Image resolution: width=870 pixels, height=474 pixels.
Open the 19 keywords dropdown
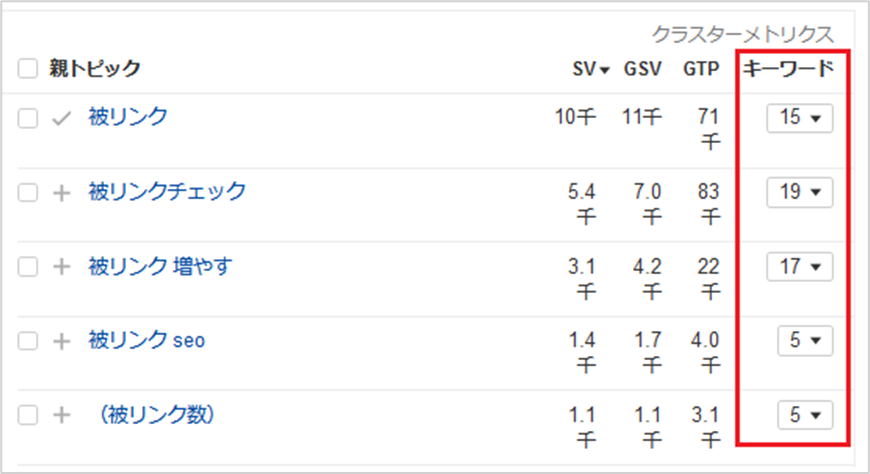pyautogui.click(x=800, y=192)
